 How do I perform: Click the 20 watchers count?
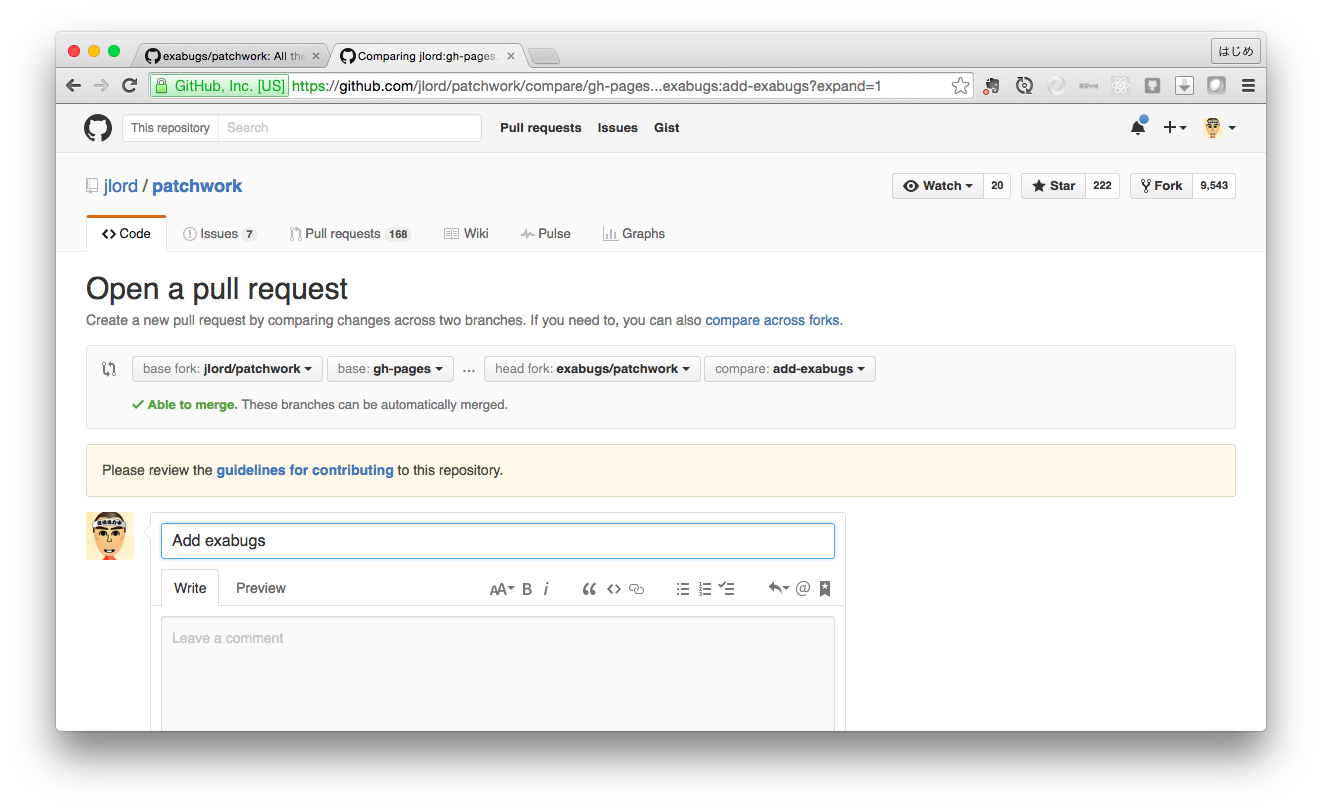(997, 186)
